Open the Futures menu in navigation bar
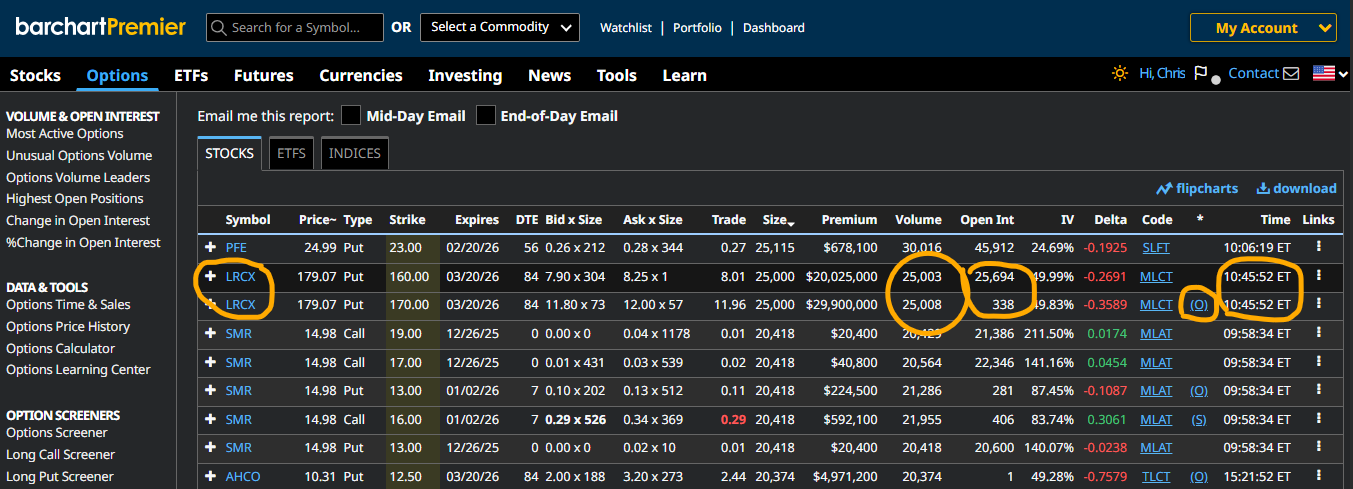 (263, 75)
